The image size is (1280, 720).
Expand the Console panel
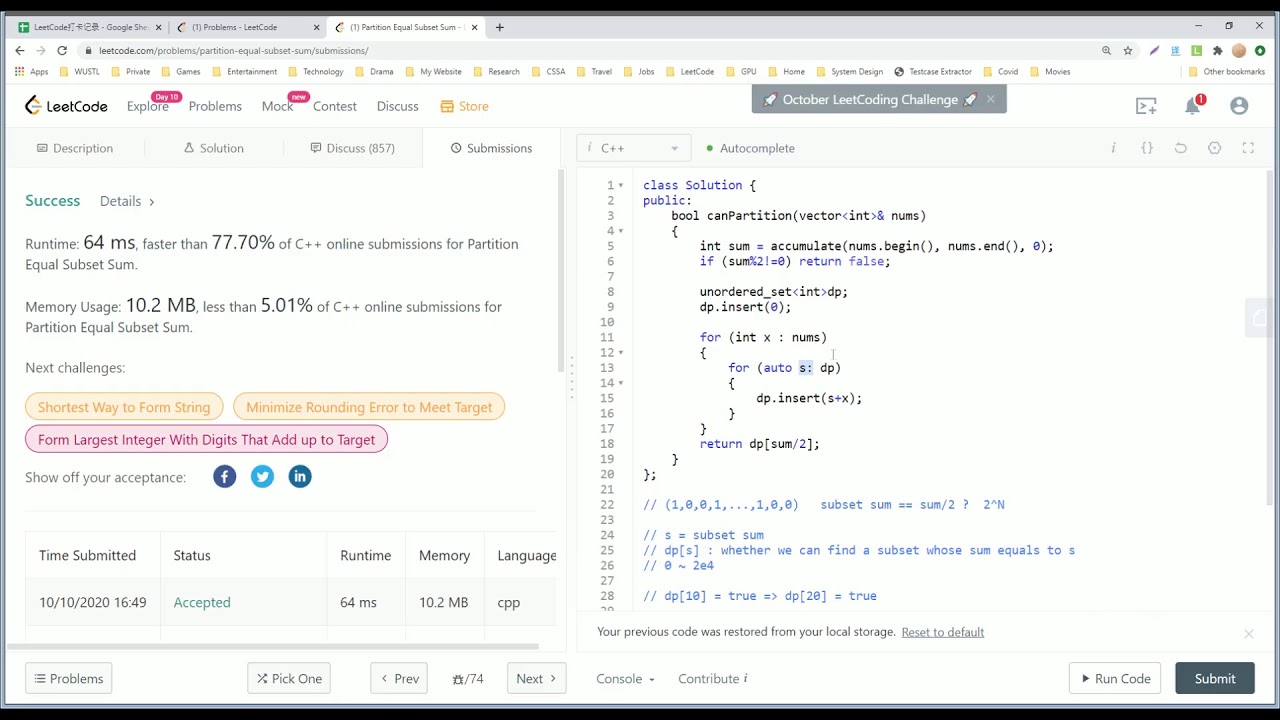(625, 679)
